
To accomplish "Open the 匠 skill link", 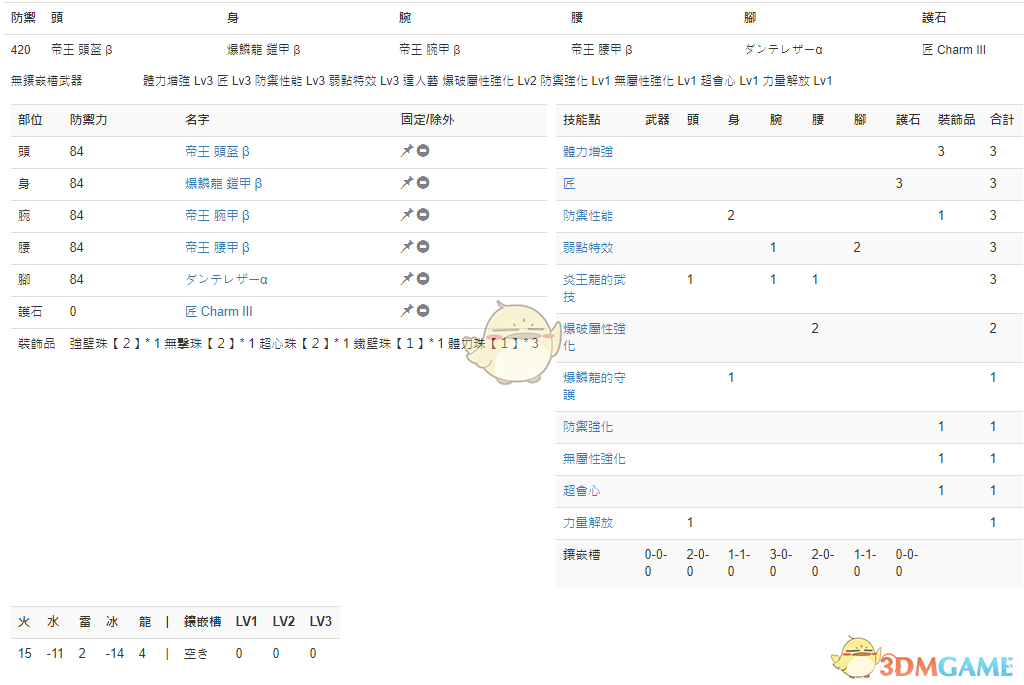I will (x=569, y=183).
